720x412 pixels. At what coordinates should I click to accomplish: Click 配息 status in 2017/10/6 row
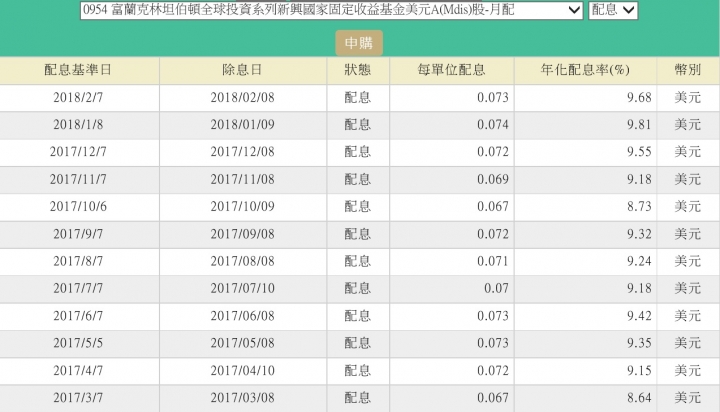(358, 206)
